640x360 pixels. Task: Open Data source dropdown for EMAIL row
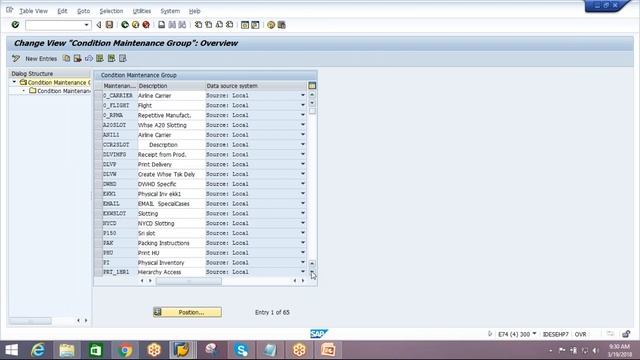303,203
